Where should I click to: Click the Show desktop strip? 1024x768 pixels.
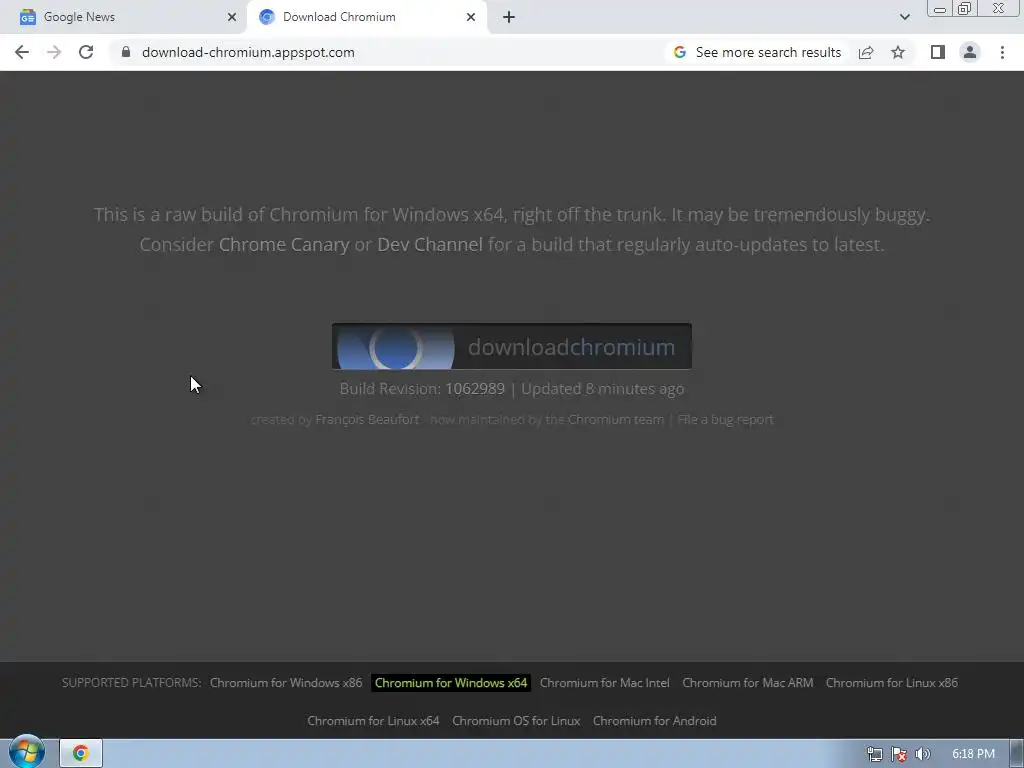pos(1017,754)
